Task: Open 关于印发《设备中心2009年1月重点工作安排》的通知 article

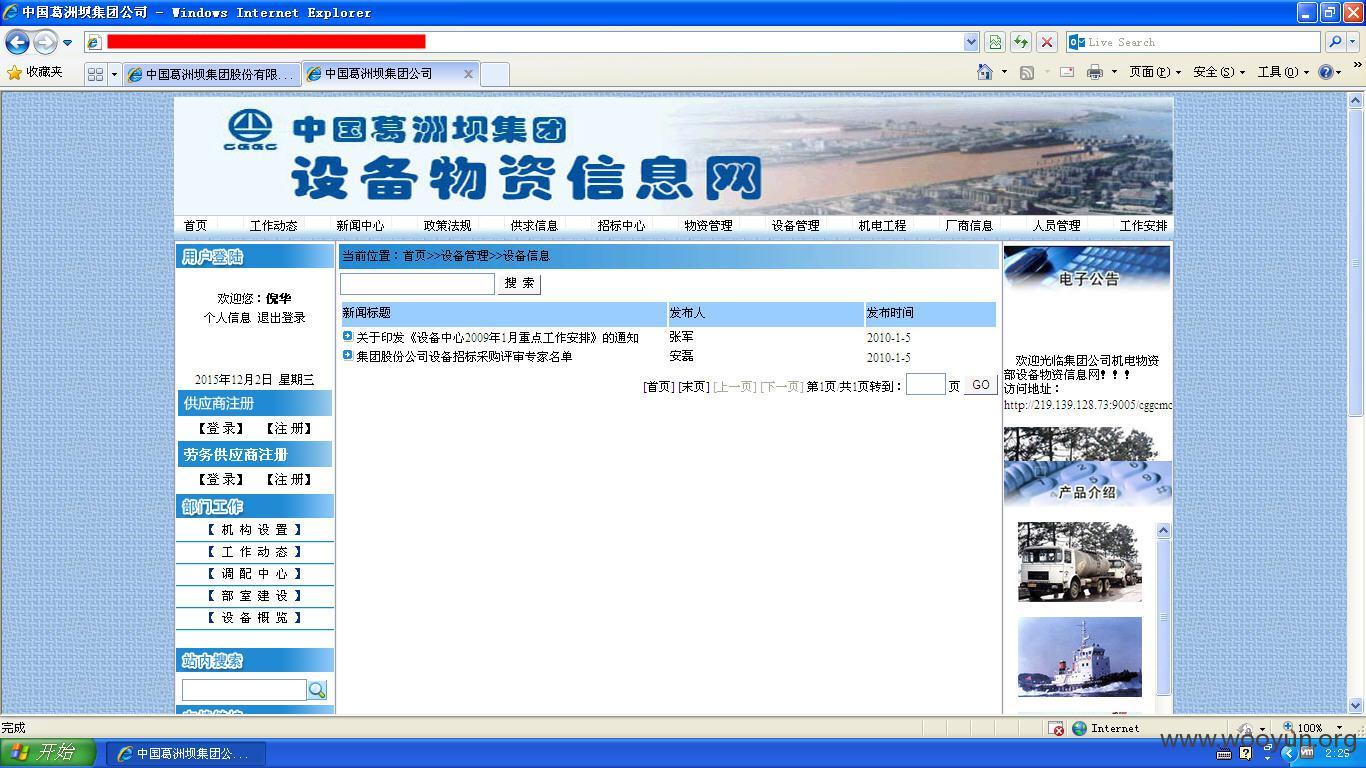Action: pos(497,338)
